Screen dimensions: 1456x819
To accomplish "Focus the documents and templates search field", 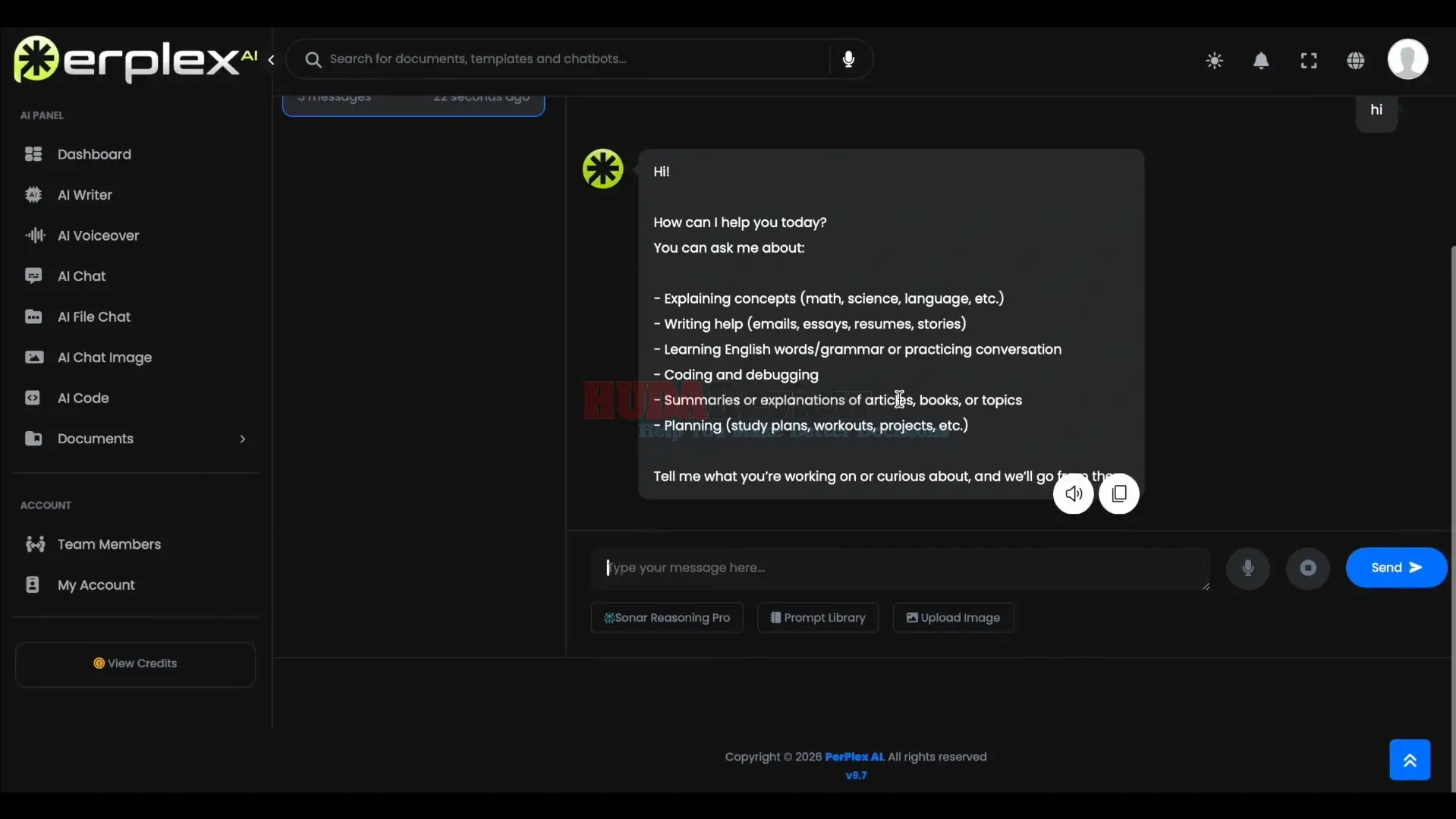I will point(577,59).
